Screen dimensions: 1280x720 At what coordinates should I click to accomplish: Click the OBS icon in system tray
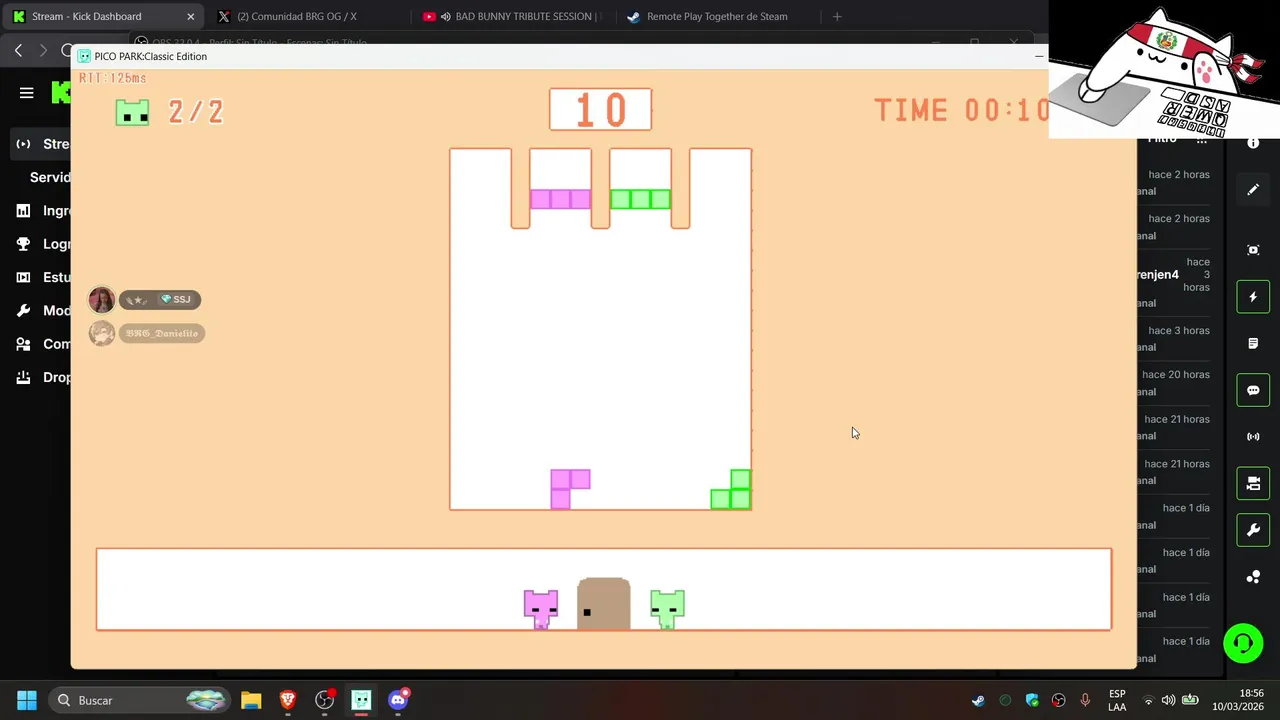pos(1058,700)
